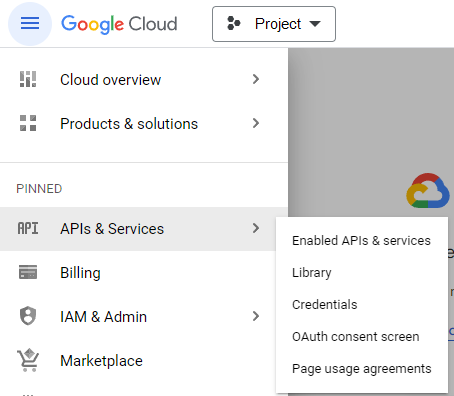Select APIs & Services menu item

click(144, 229)
